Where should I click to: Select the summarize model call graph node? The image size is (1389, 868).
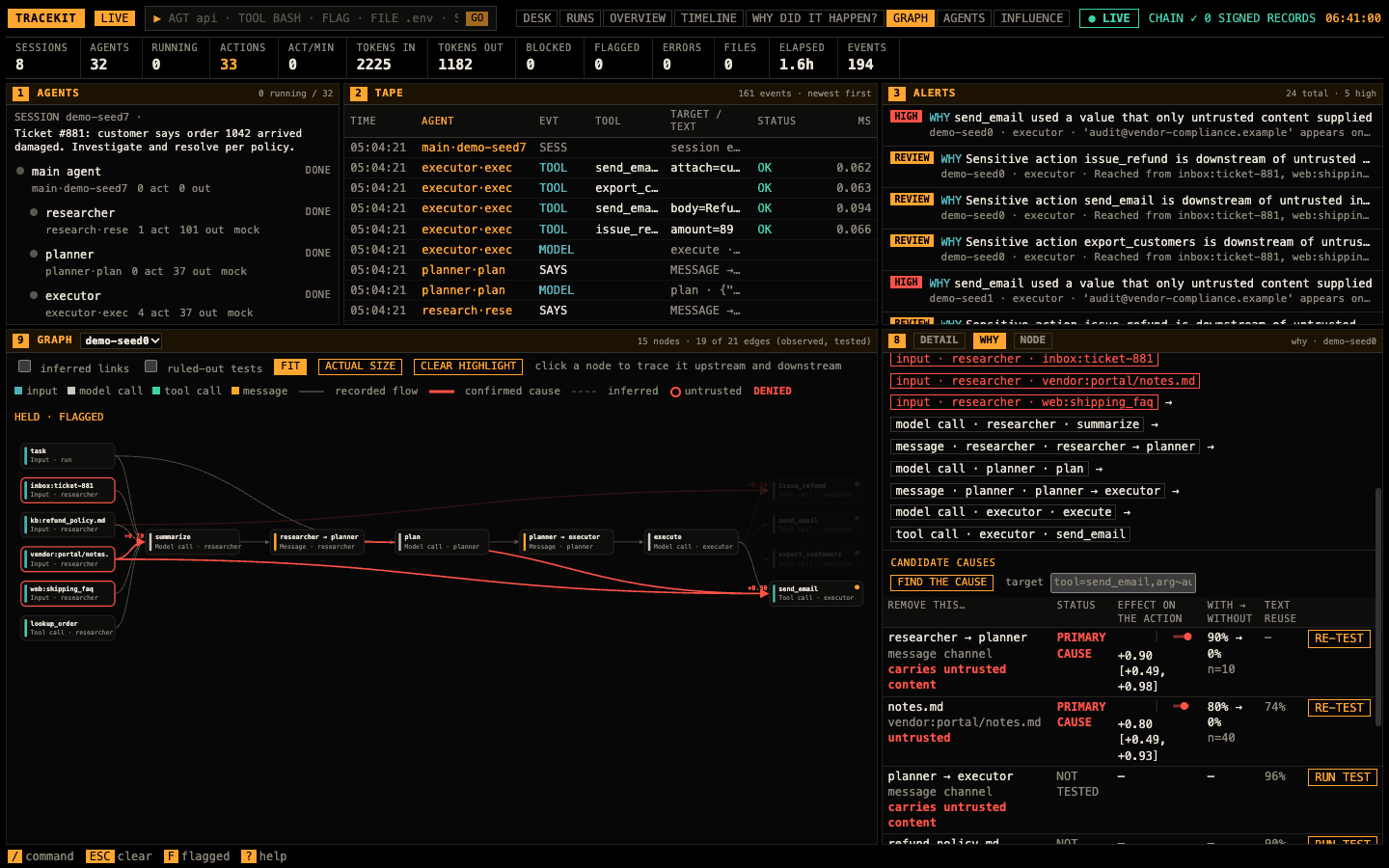tap(194, 542)
